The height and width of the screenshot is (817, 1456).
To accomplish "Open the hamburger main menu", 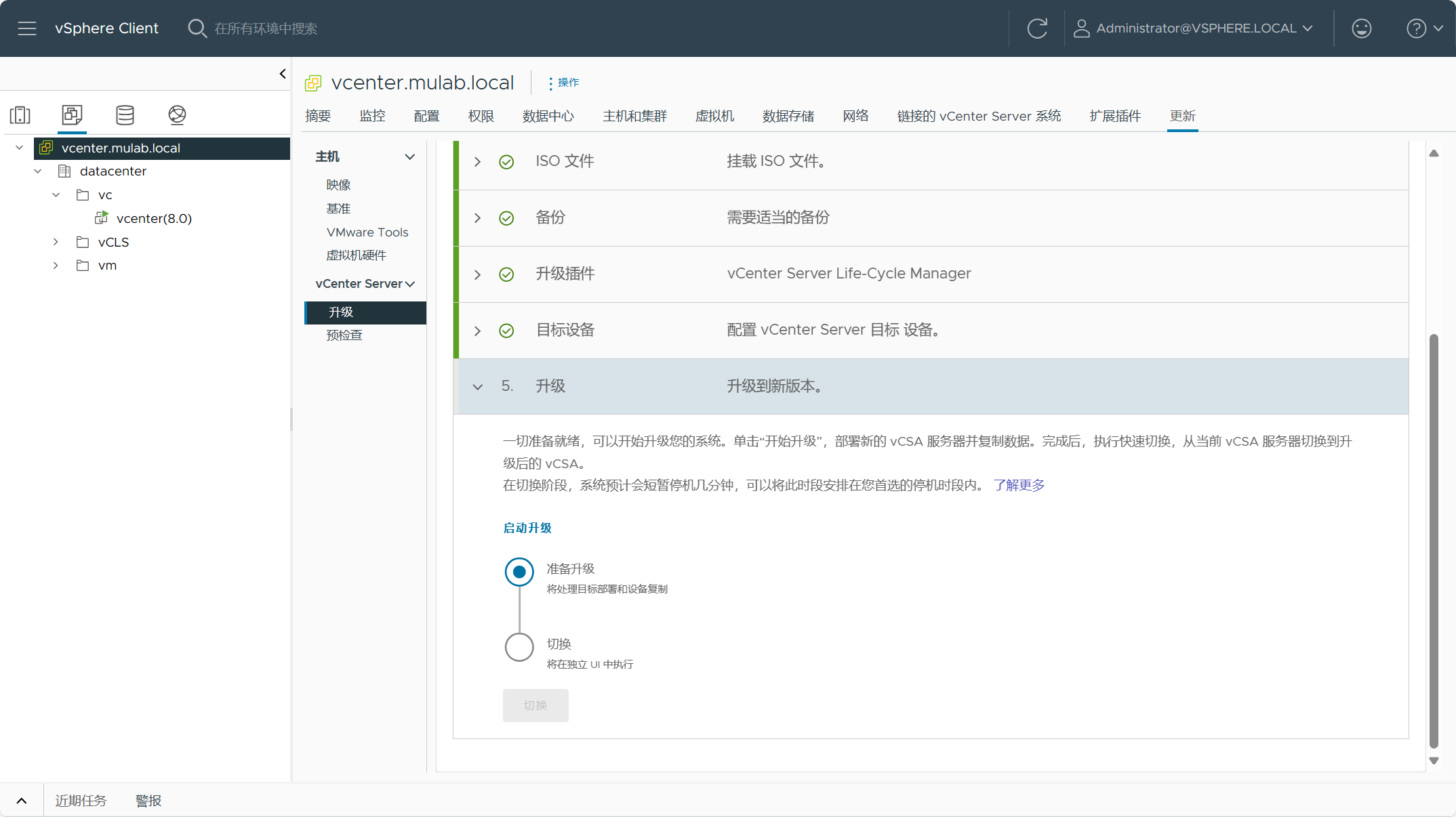I will tap(27, 28).
